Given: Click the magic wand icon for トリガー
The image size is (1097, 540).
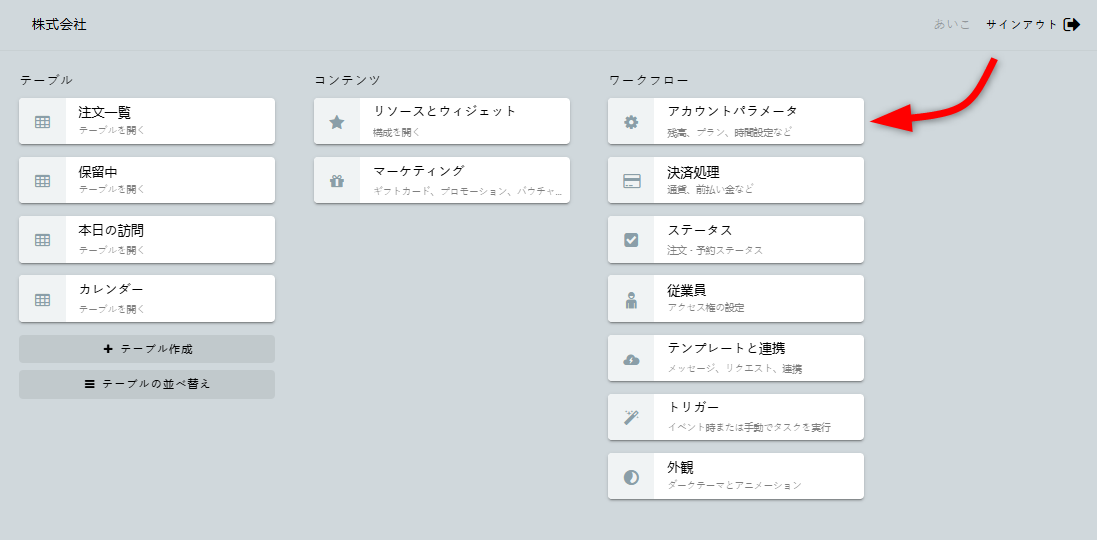Looking at the screenshot, I should [x=631, y=417].
